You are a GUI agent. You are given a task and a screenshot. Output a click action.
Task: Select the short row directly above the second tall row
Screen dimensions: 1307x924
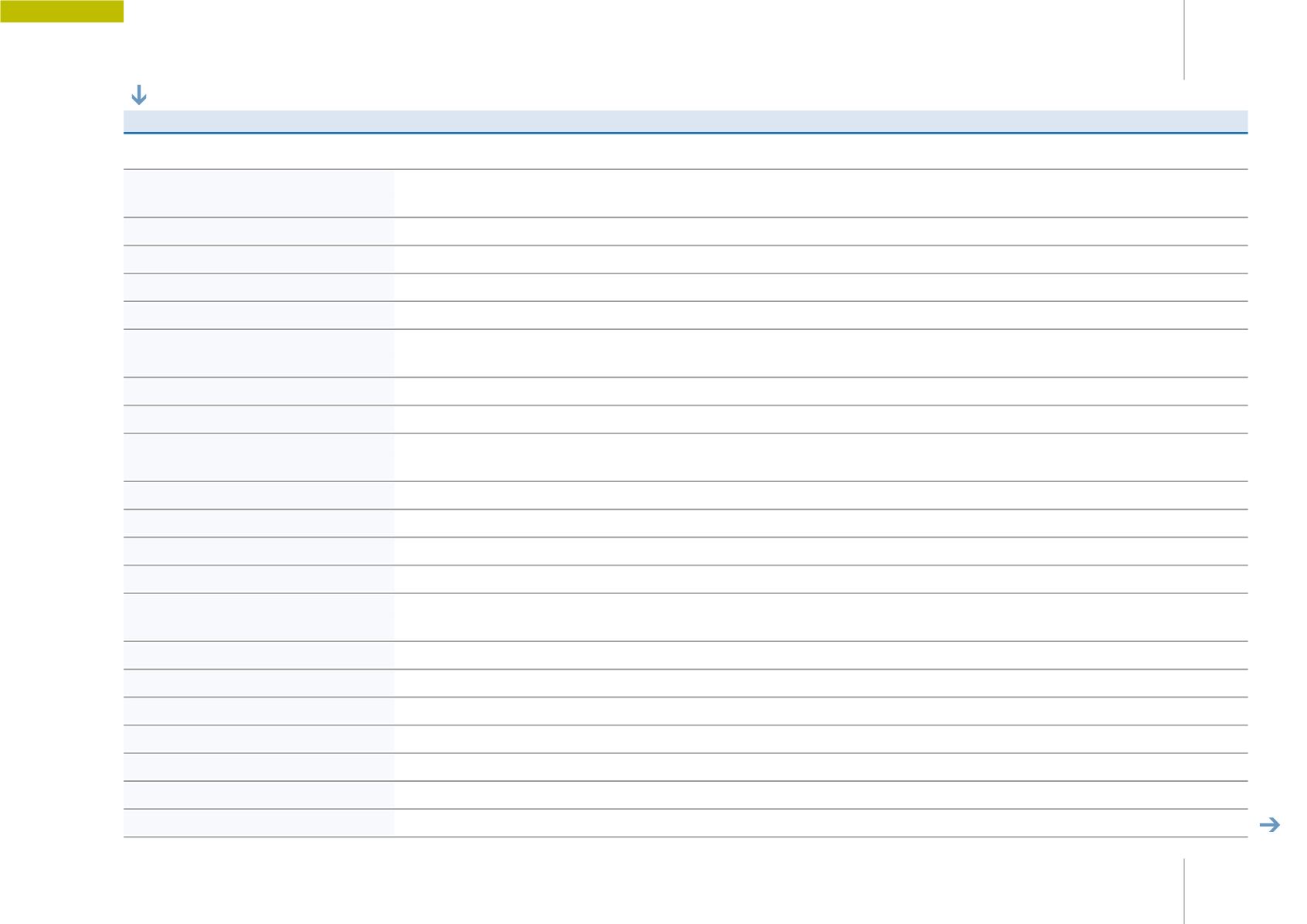tap(685, 315)
